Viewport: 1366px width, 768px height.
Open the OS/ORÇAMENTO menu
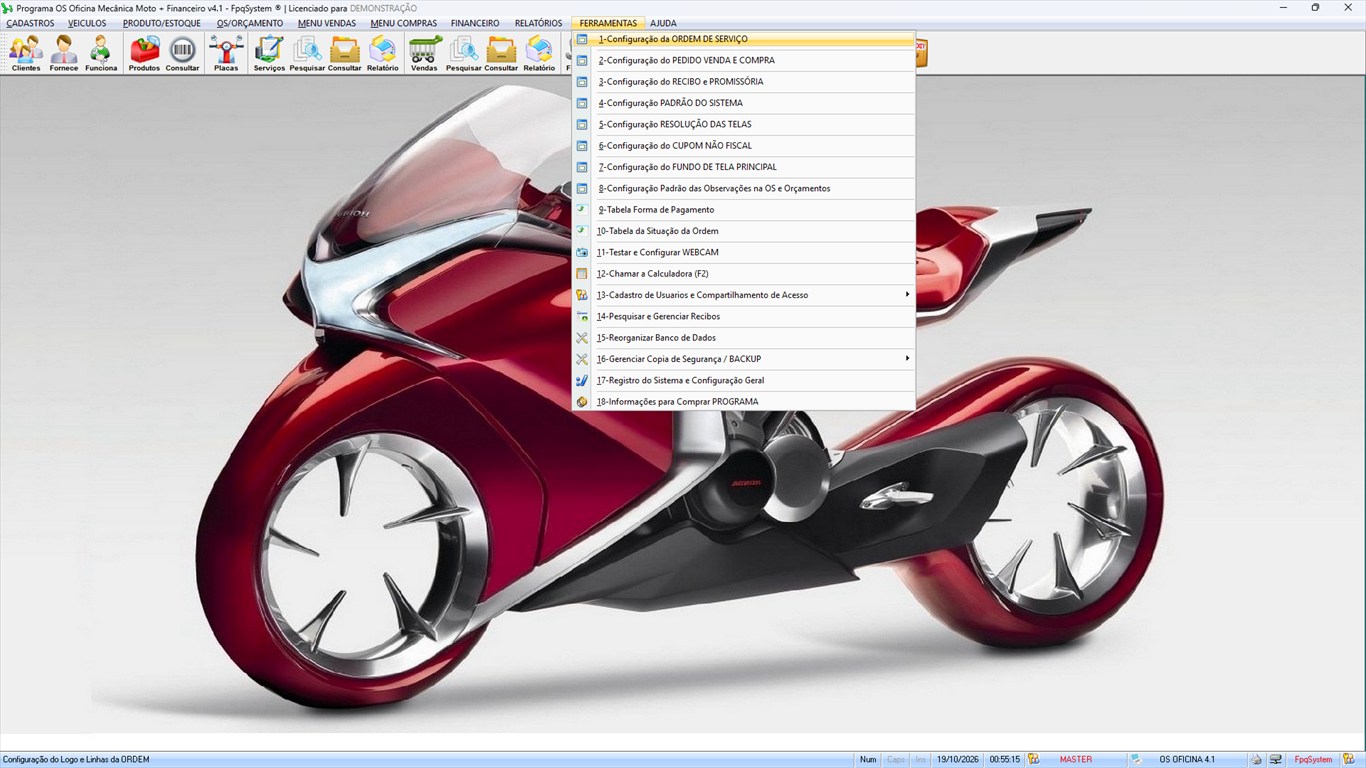click(x=250, y=23)
